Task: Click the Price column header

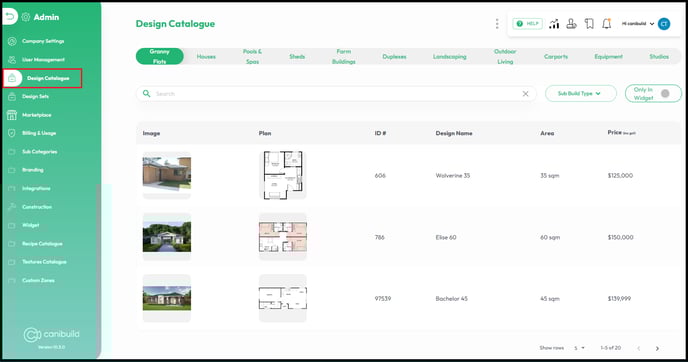Action: tap(621, 133)
